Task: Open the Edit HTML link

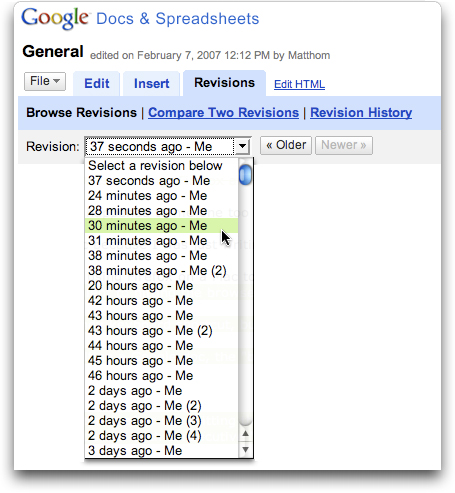Action: [299, 84]
